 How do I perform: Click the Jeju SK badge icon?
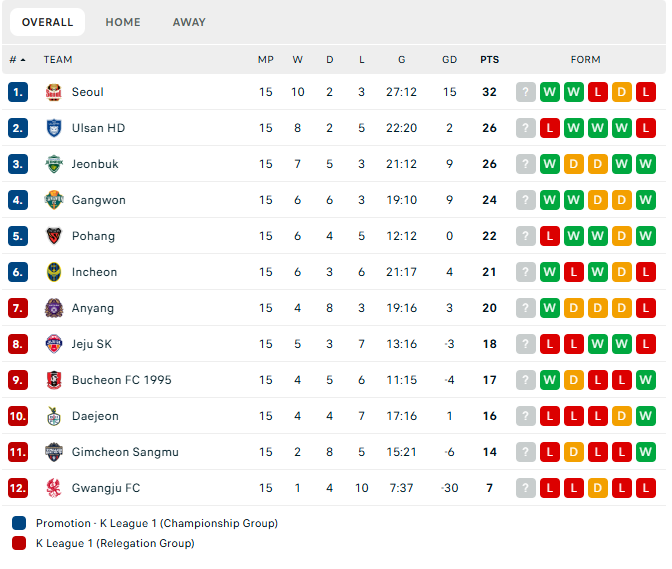tap(54, 344)
